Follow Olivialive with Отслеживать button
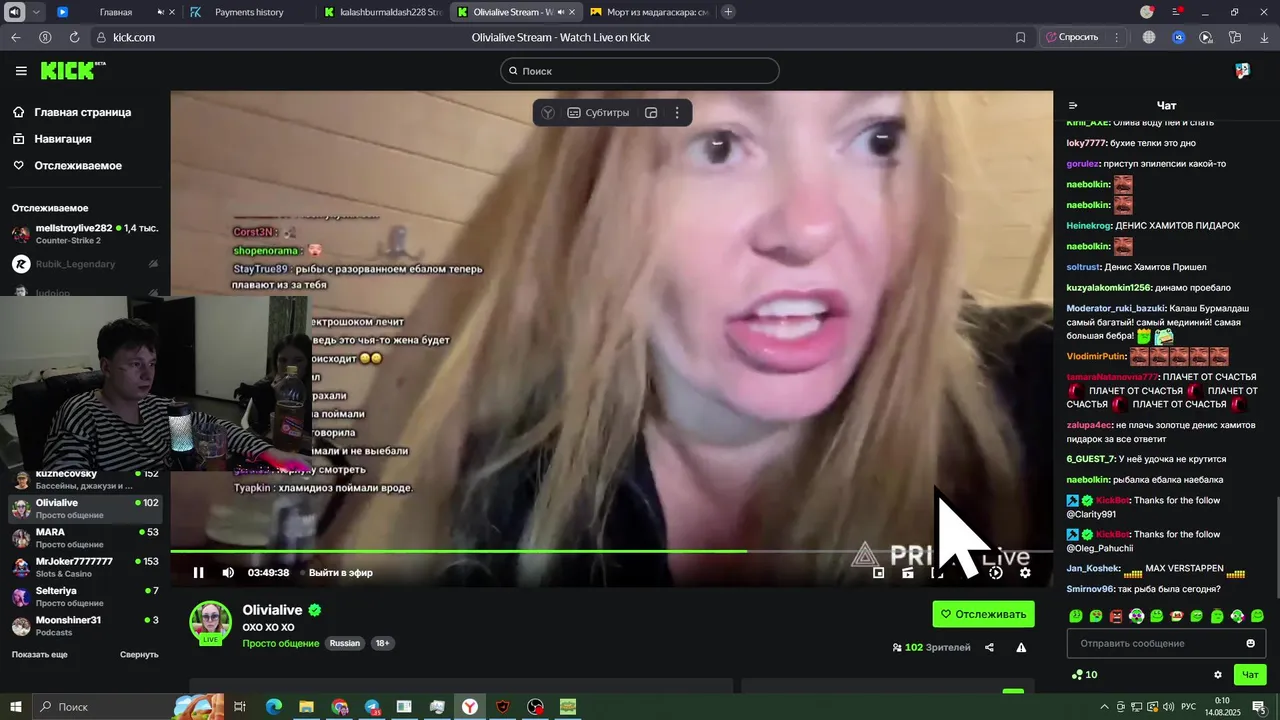The width and height of the screenshot is (1280, 720). click(983, 614)
